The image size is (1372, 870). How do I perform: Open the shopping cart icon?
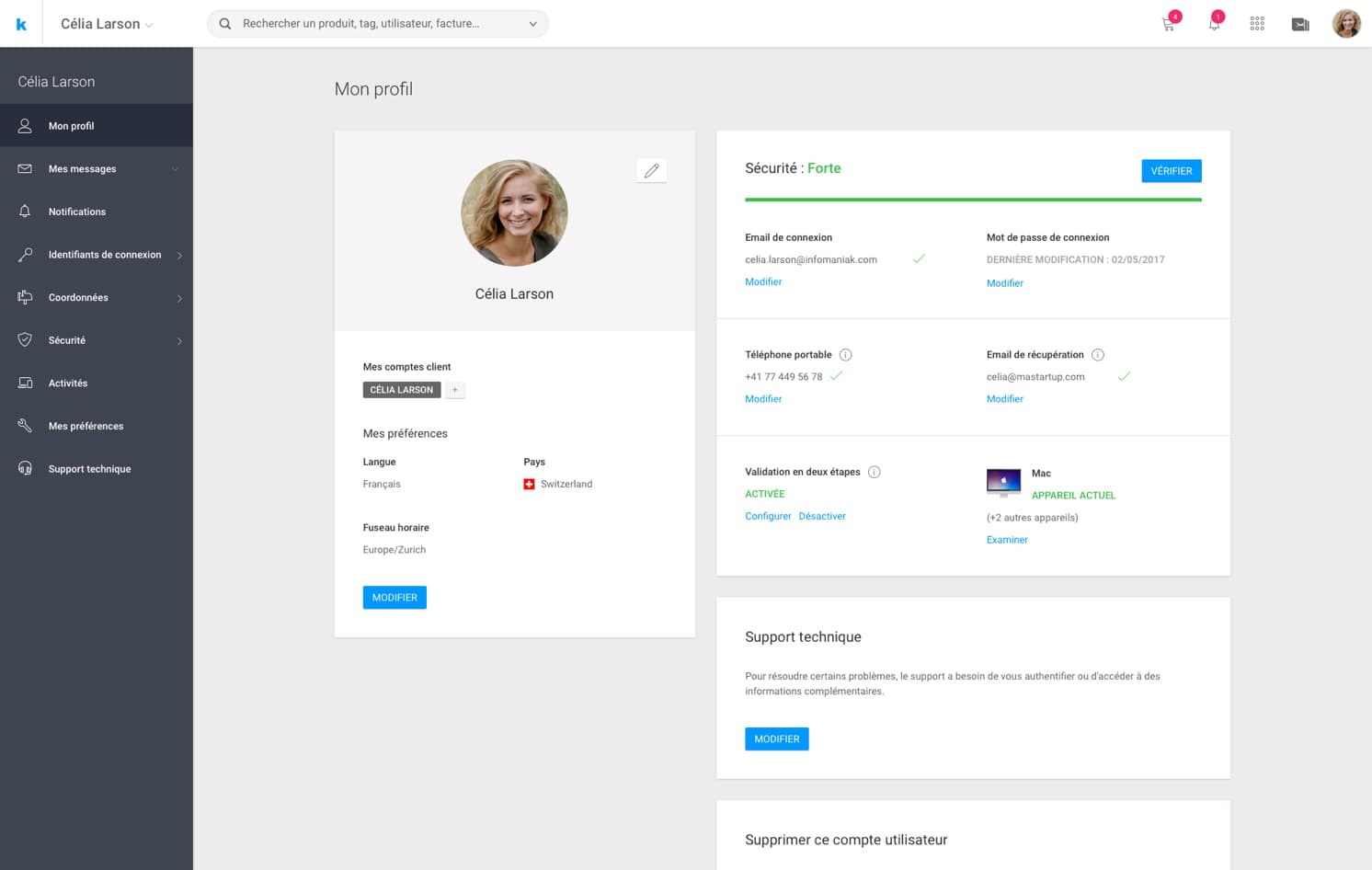click(1168, 25)
